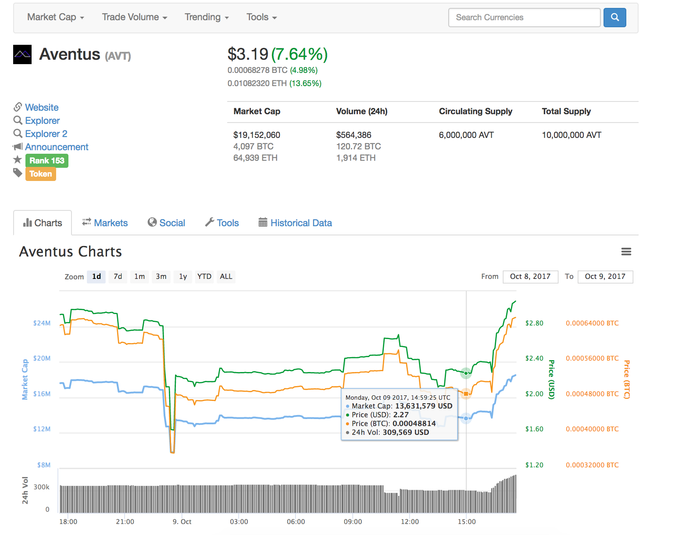Viewport: 700px width, 535px height.
Task: Set chart zoom to 3m
Action: (x=161, y=276)
